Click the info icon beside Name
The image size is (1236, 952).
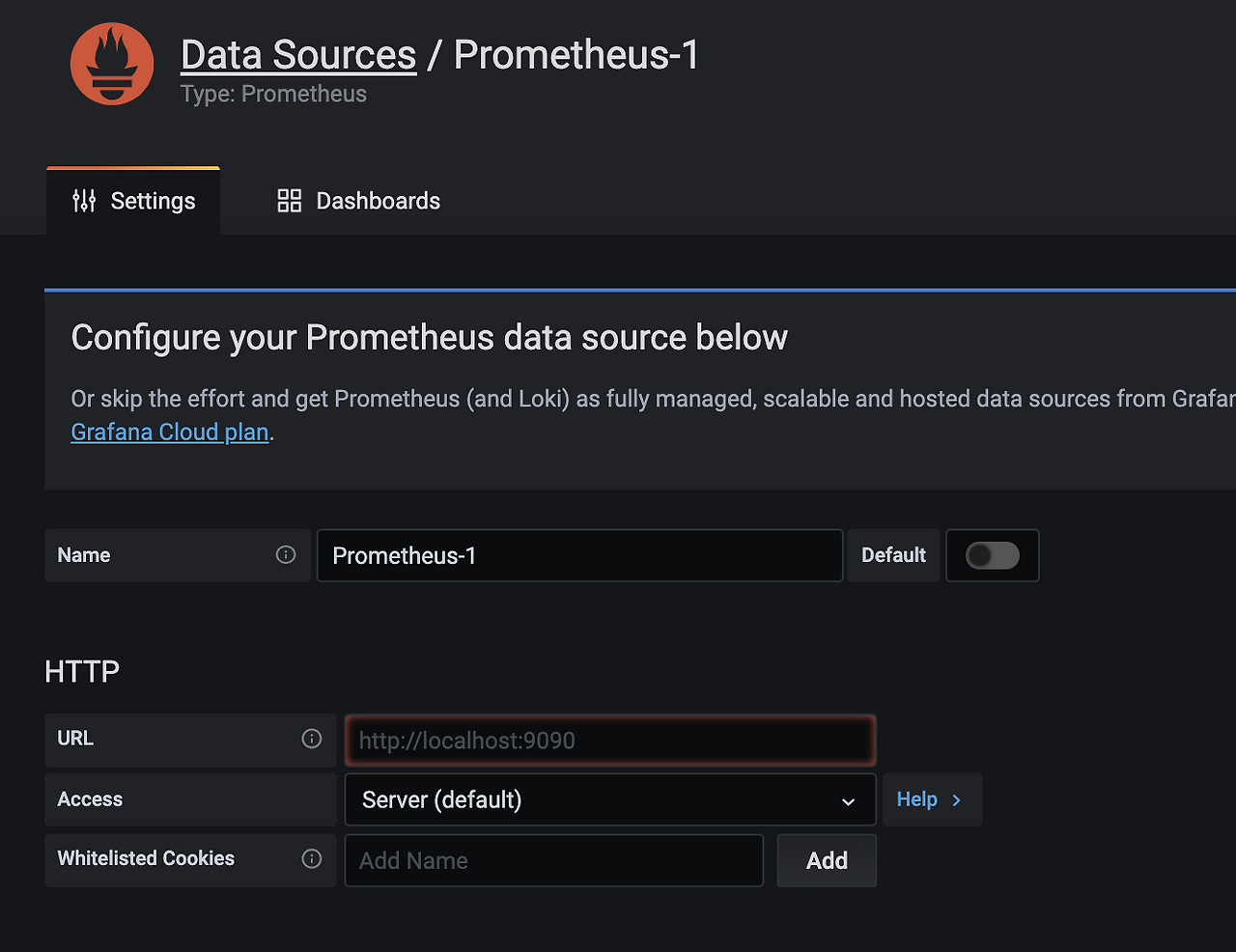click(x=286, y=554)
